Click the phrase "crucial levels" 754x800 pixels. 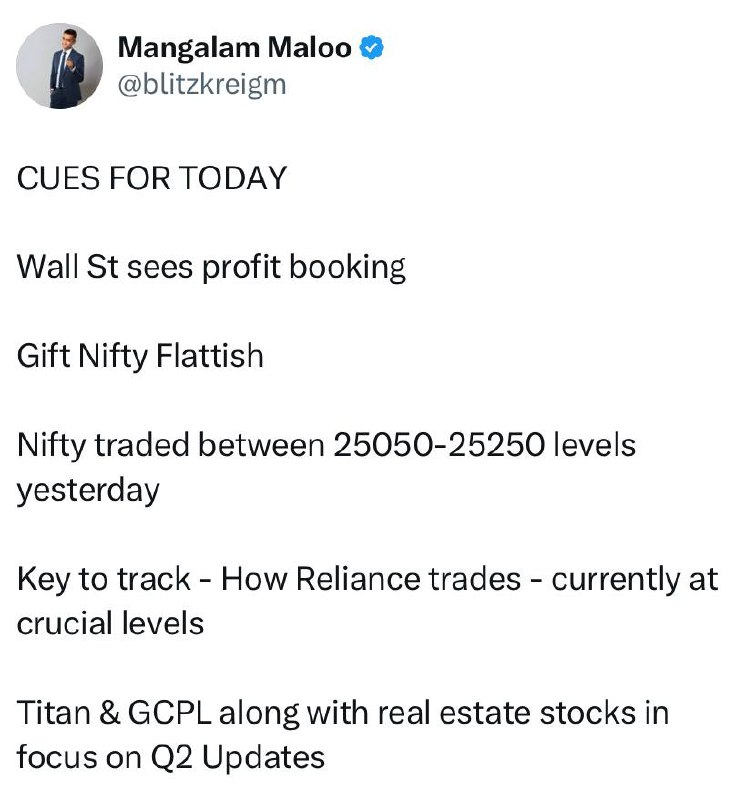point(110,624)
